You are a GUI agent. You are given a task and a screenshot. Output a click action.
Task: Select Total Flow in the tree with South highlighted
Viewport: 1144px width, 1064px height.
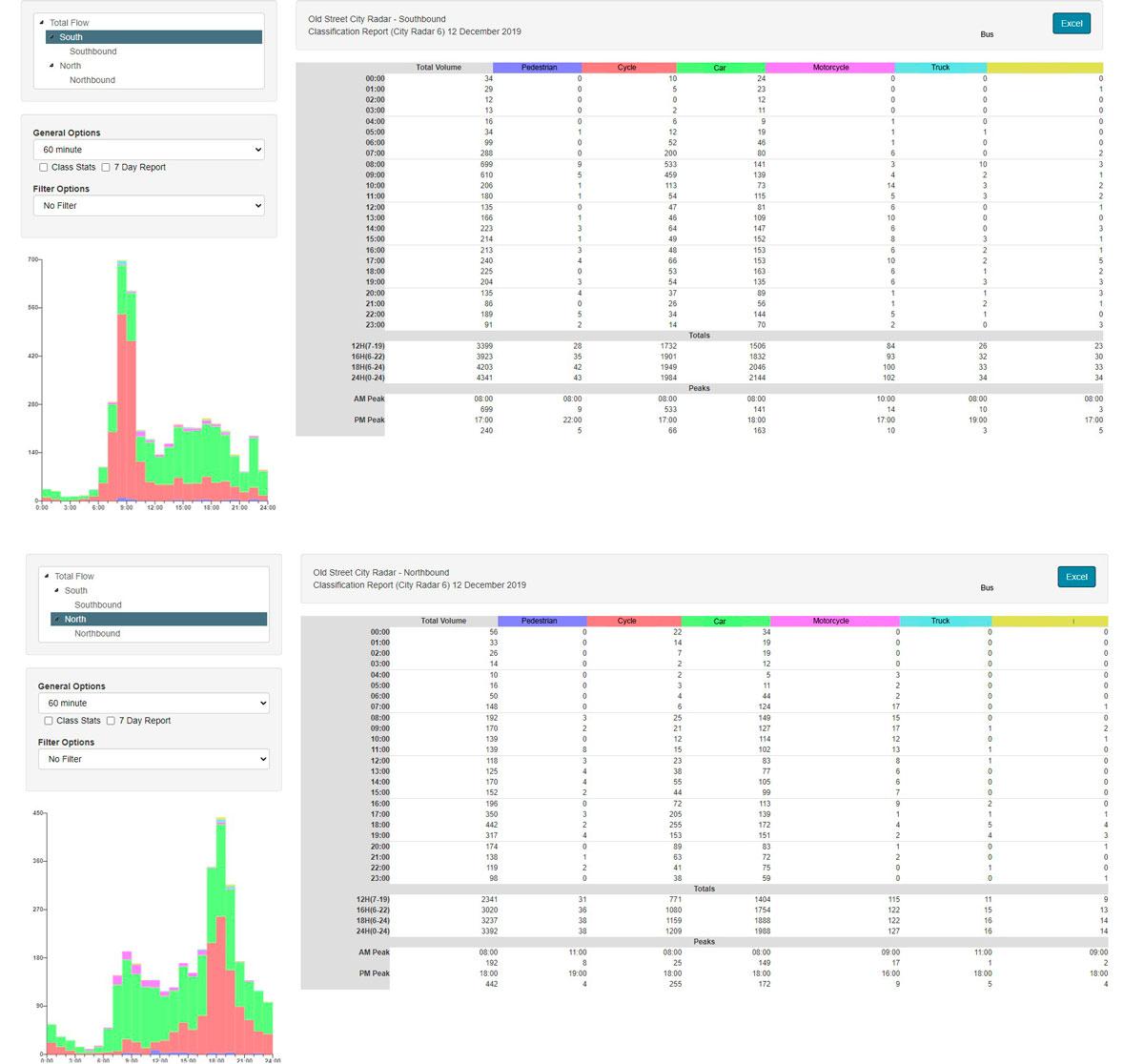(x=70, y=23)
